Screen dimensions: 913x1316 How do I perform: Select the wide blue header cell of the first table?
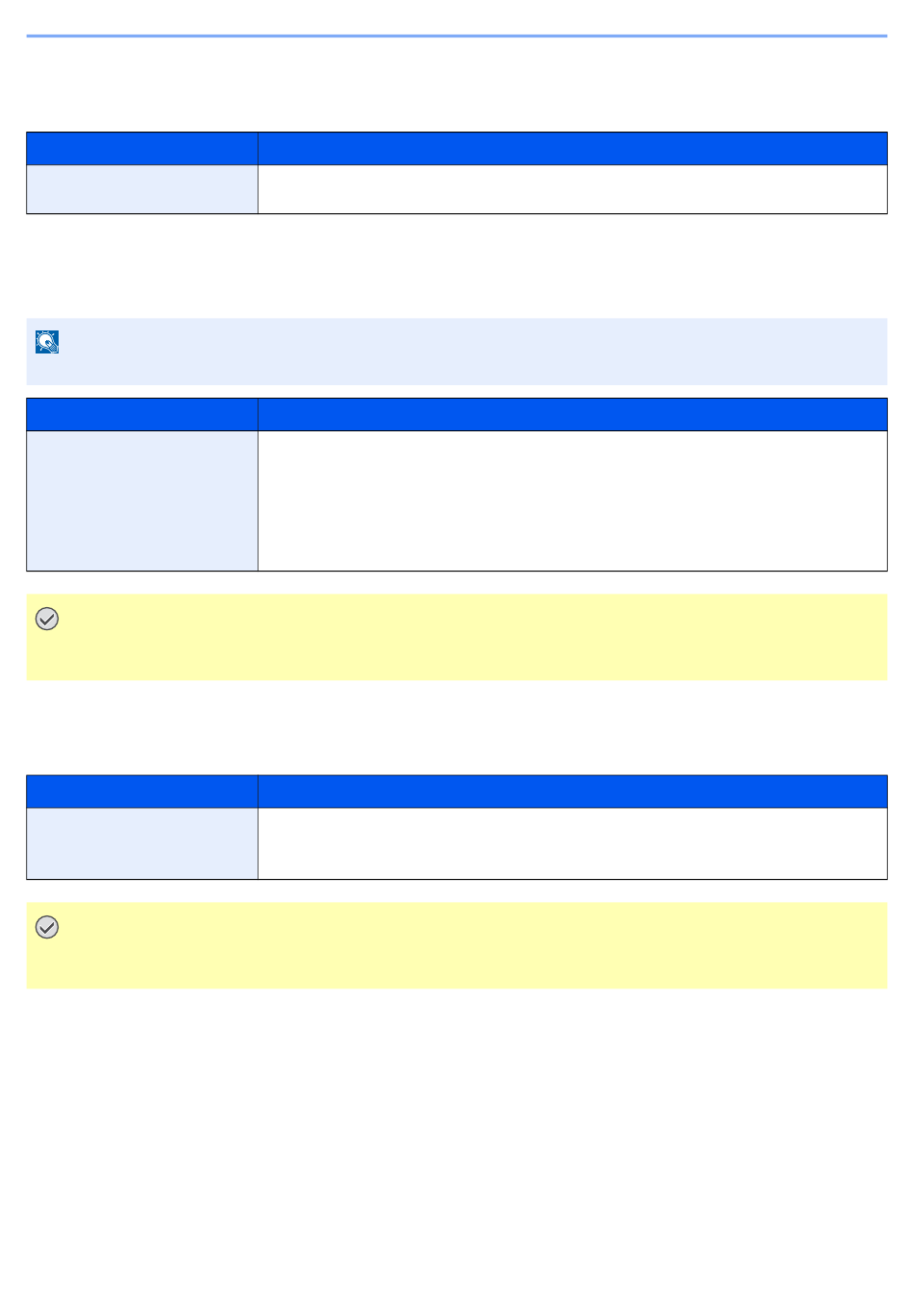tap(573, 149)
